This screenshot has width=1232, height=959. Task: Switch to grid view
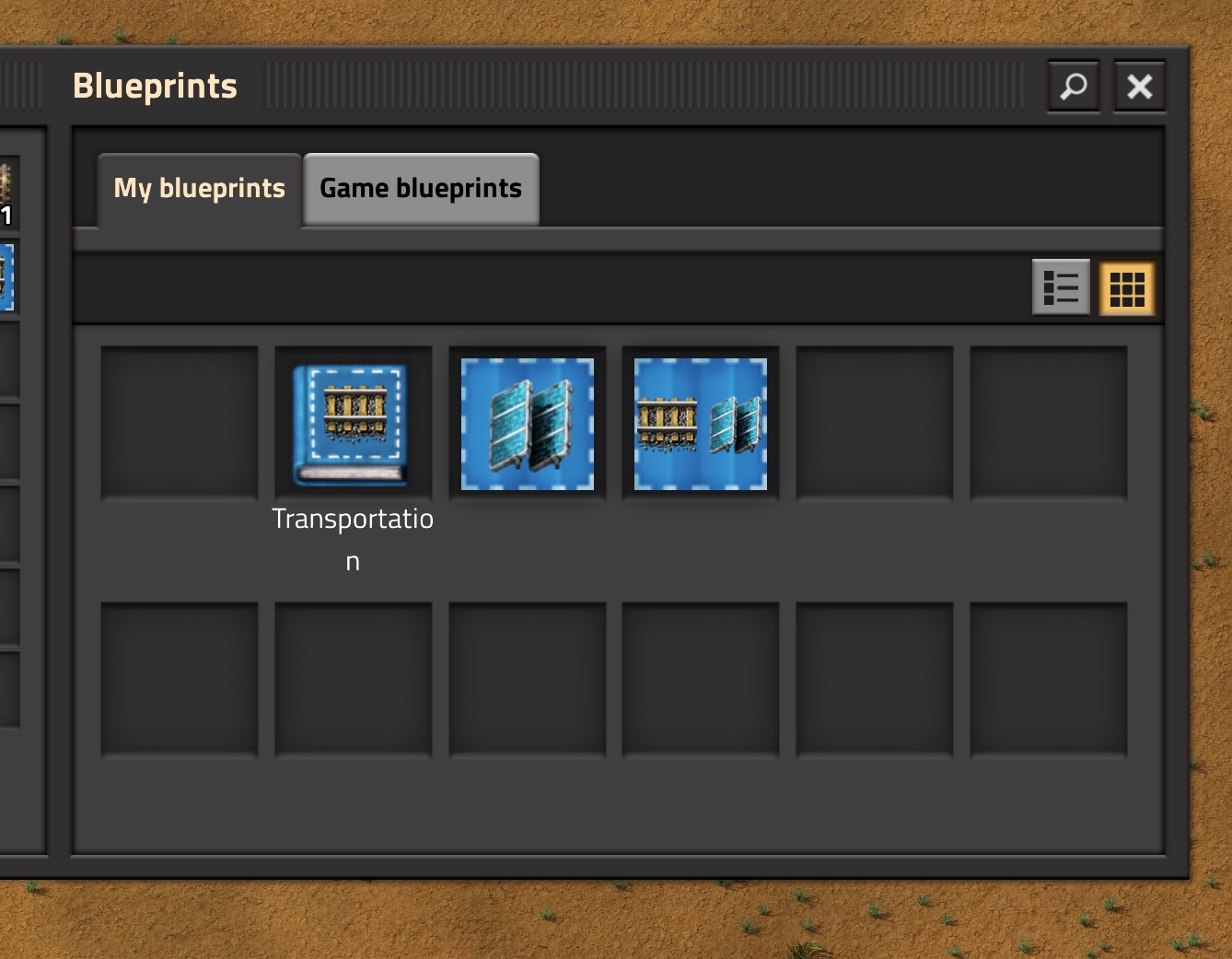click(1127, 288)
